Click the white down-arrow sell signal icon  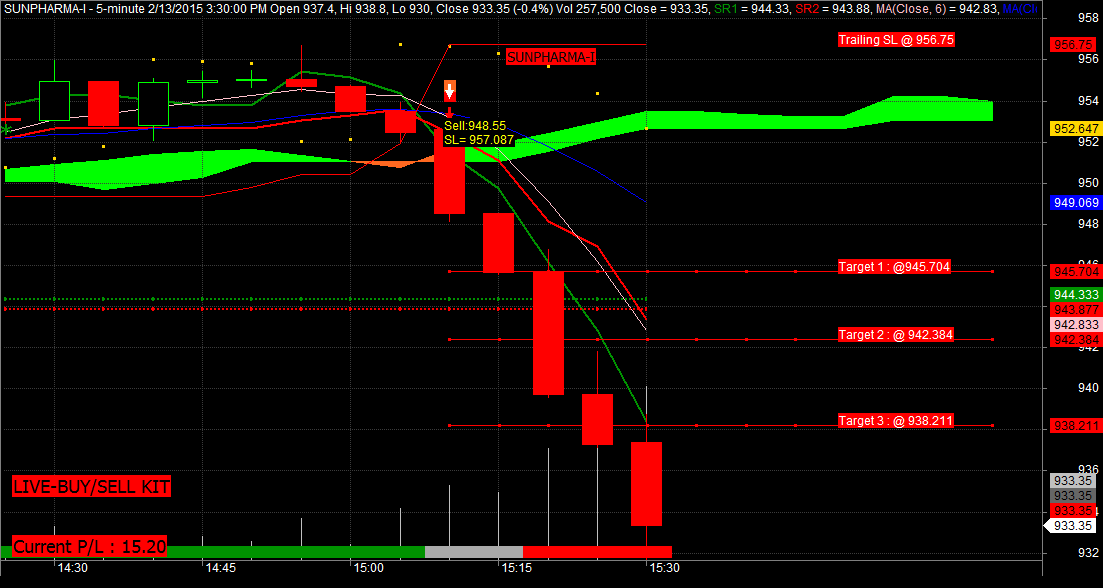(450, 91)
